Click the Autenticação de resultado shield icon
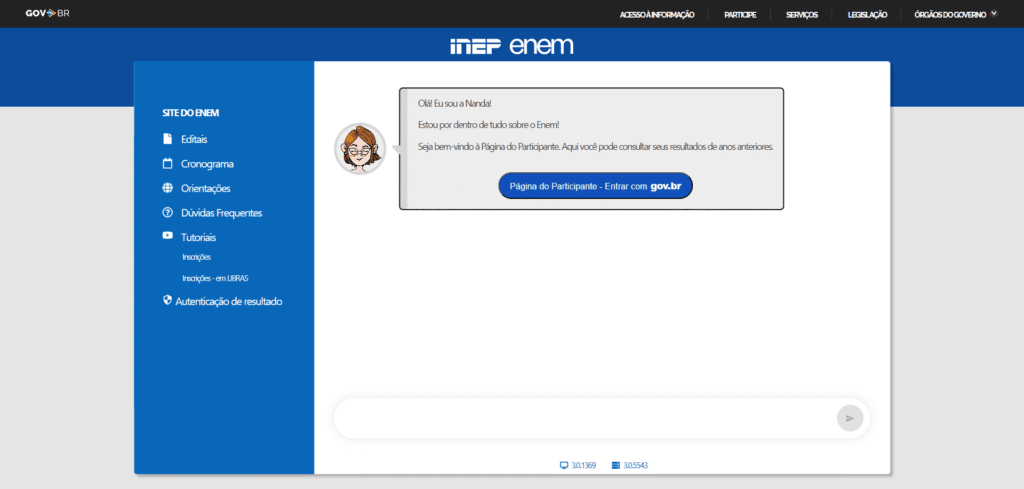This screenshot has width=1024, height=489. (x=167, y=300)
